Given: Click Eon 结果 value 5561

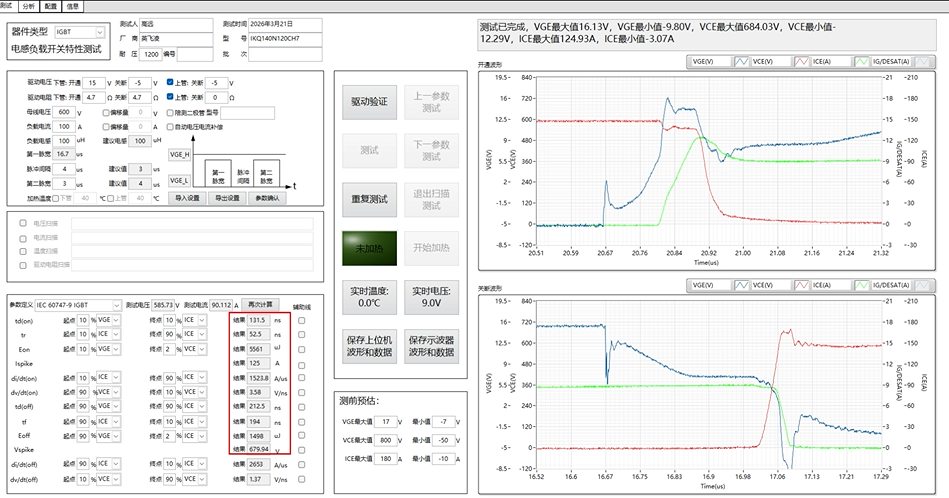Looking at the screenshot, I should tap(259, 349).
